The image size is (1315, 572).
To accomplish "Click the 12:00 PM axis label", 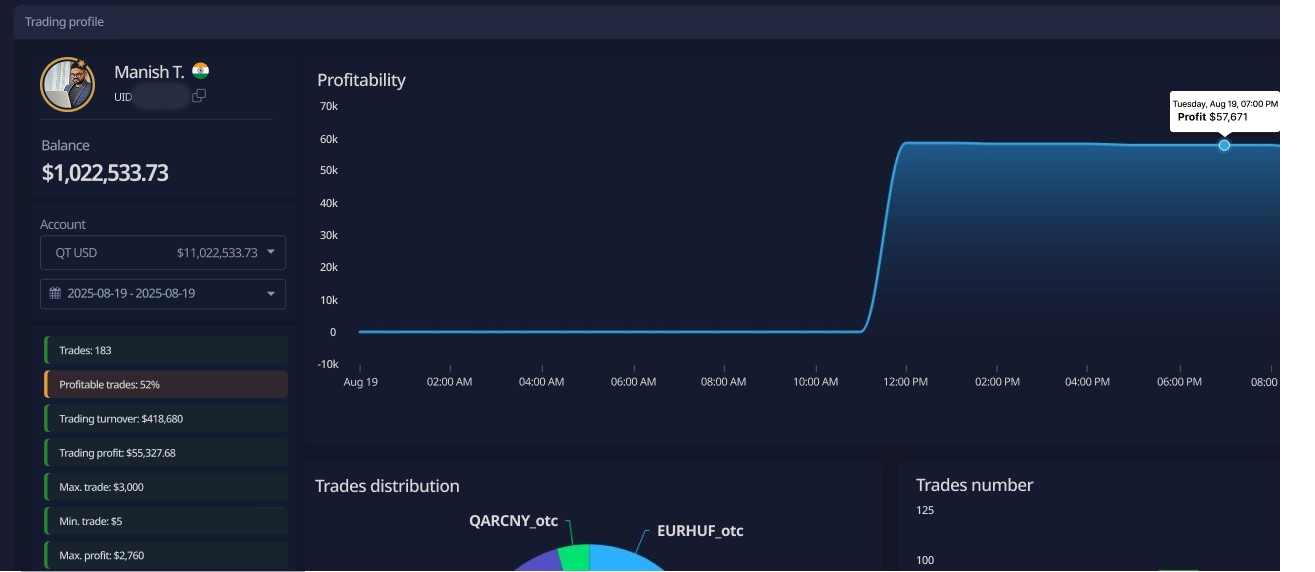I will click(905, 382).
